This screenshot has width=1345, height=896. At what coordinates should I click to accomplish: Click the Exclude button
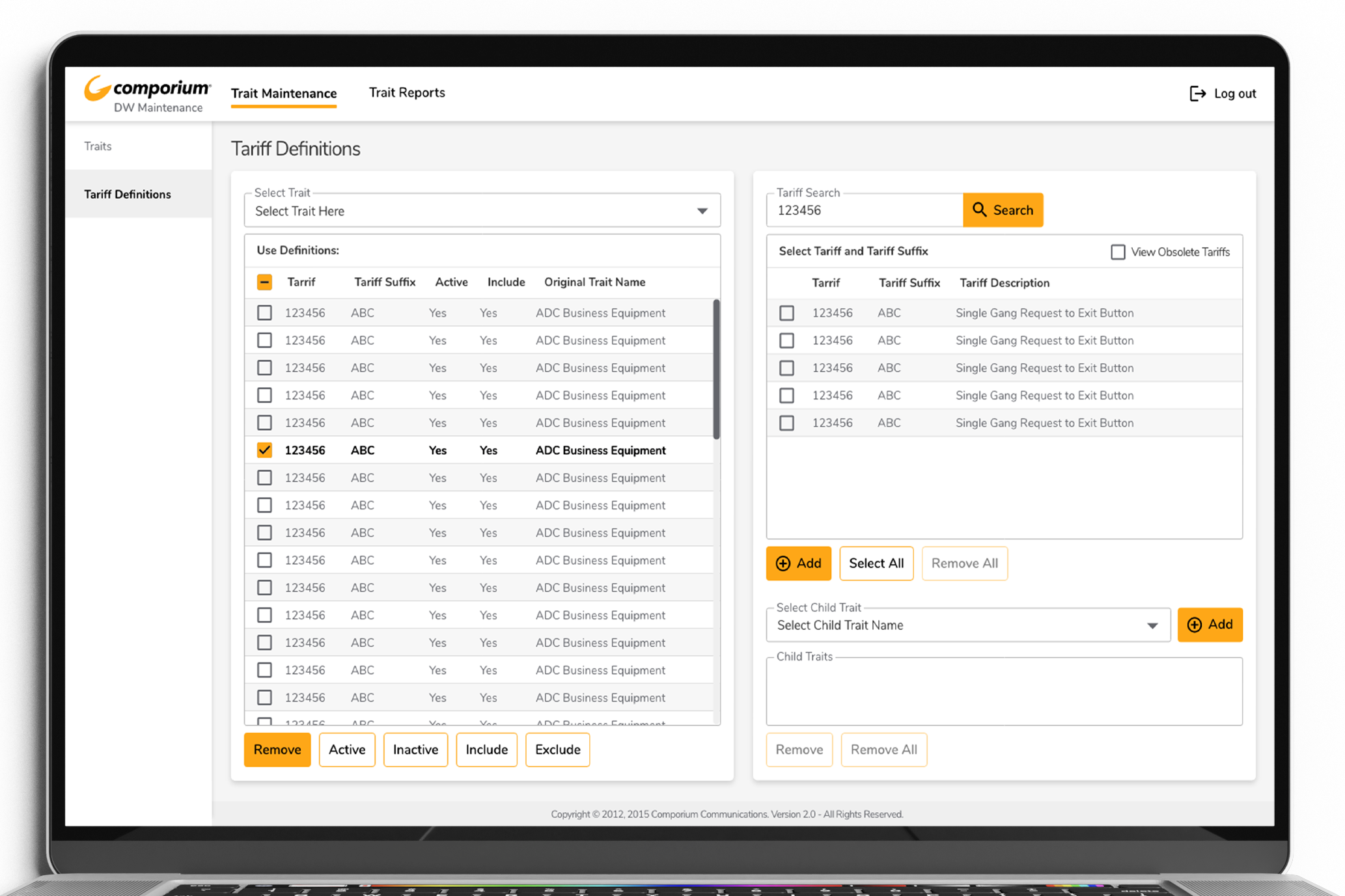[557, 750]
